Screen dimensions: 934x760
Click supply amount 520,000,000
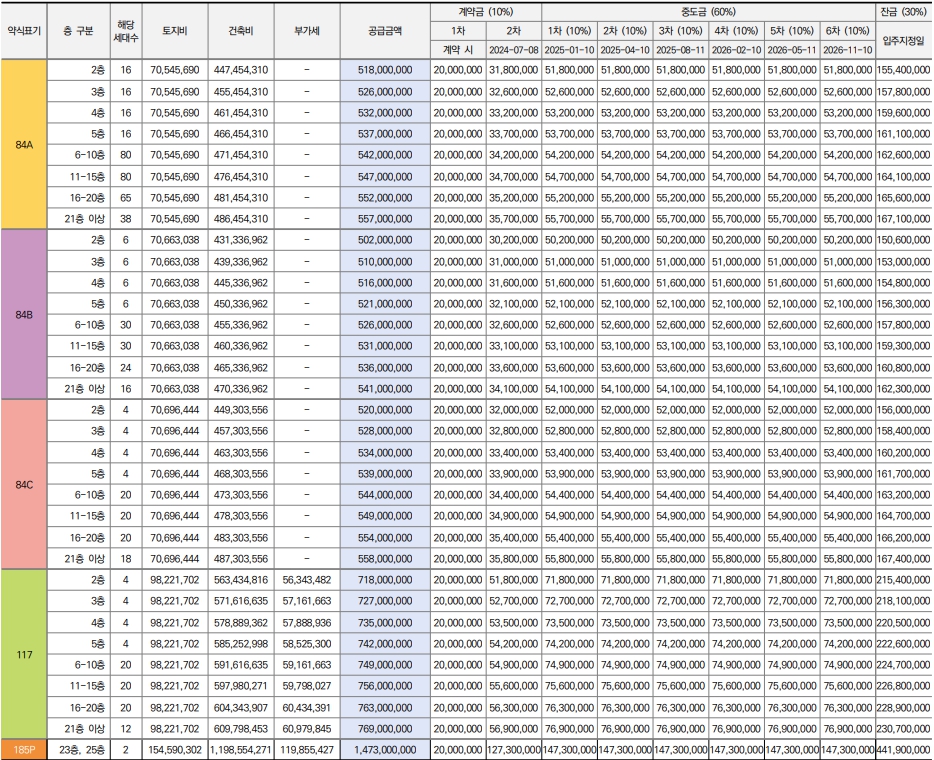pyautogui.click(x=385, y=410)
